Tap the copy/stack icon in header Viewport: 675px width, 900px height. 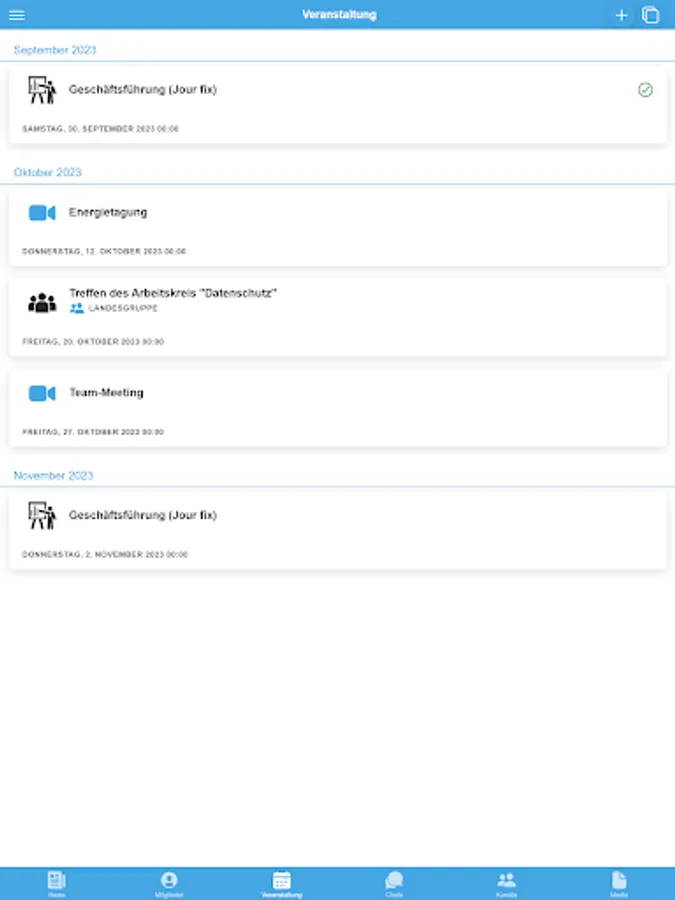650,15
